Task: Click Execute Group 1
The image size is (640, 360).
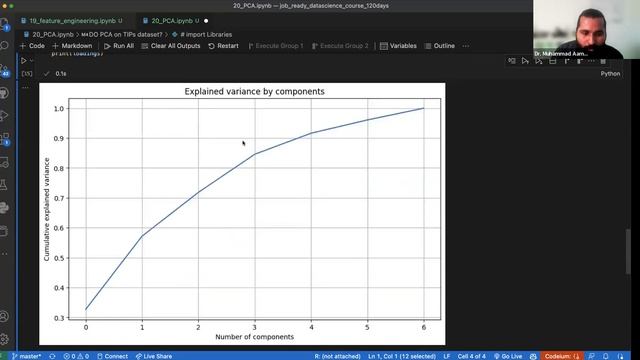Action: pos(276,46)
